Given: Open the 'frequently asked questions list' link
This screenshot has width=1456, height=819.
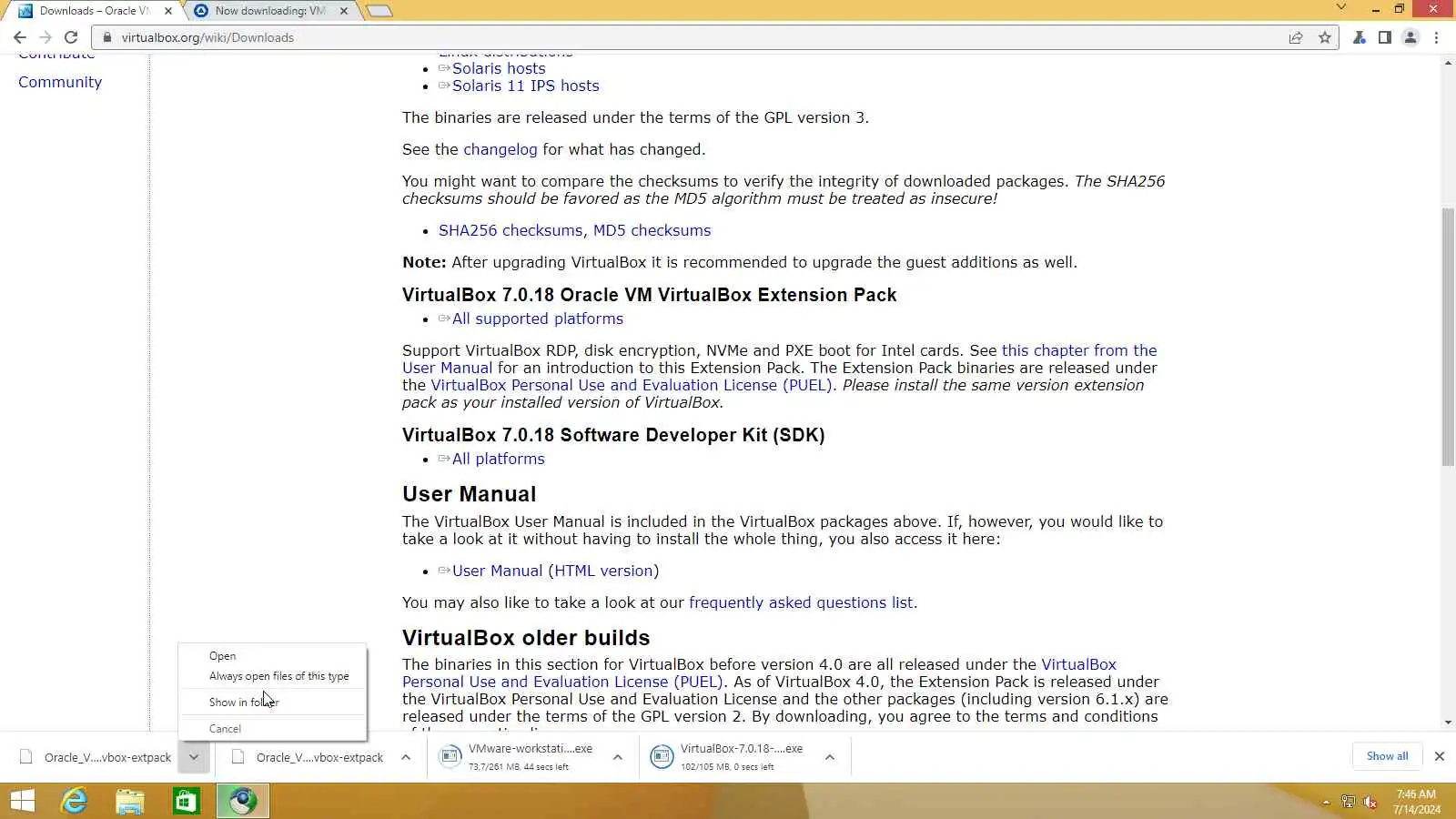Looking at the screenshot, I should [x=801, y=602].
